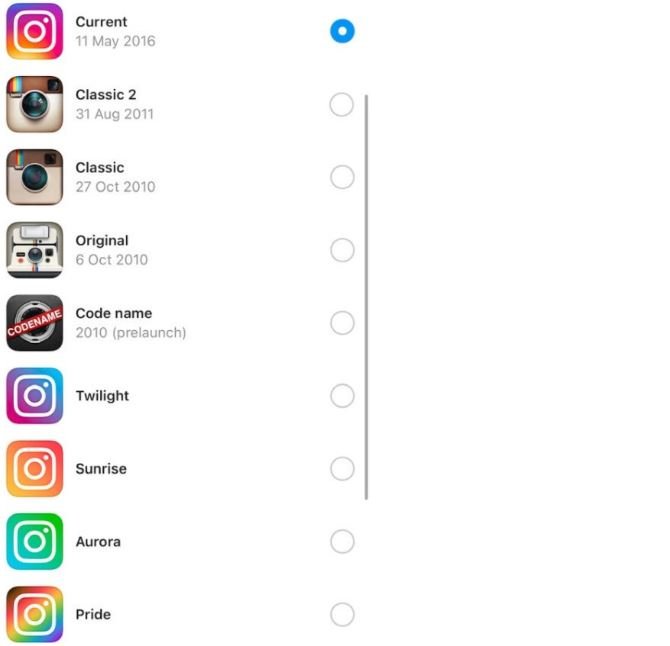This screenshot has height=646, width=670.
Task: Click the vertical scrollbar track
Action: point(367,297)
